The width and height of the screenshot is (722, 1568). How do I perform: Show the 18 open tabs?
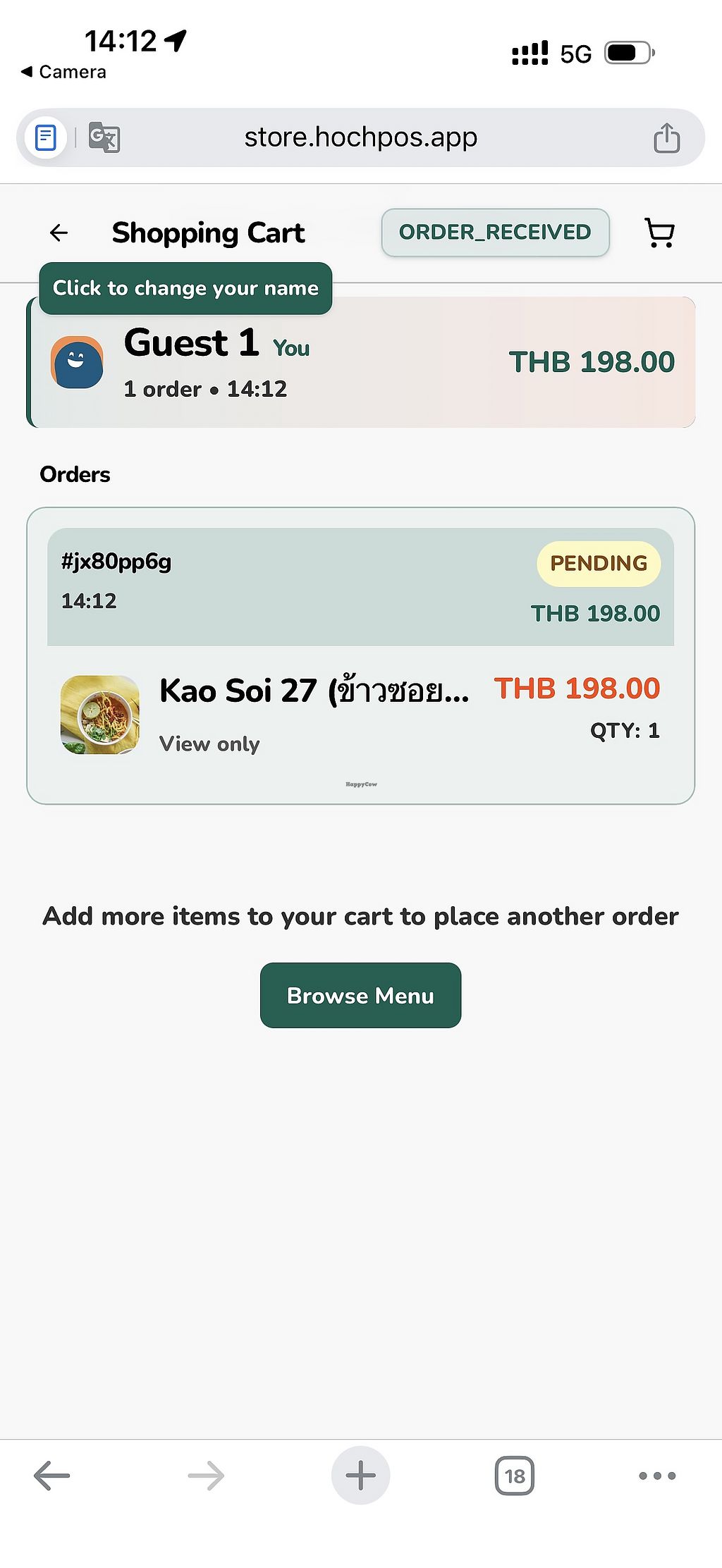[514, 1475]
